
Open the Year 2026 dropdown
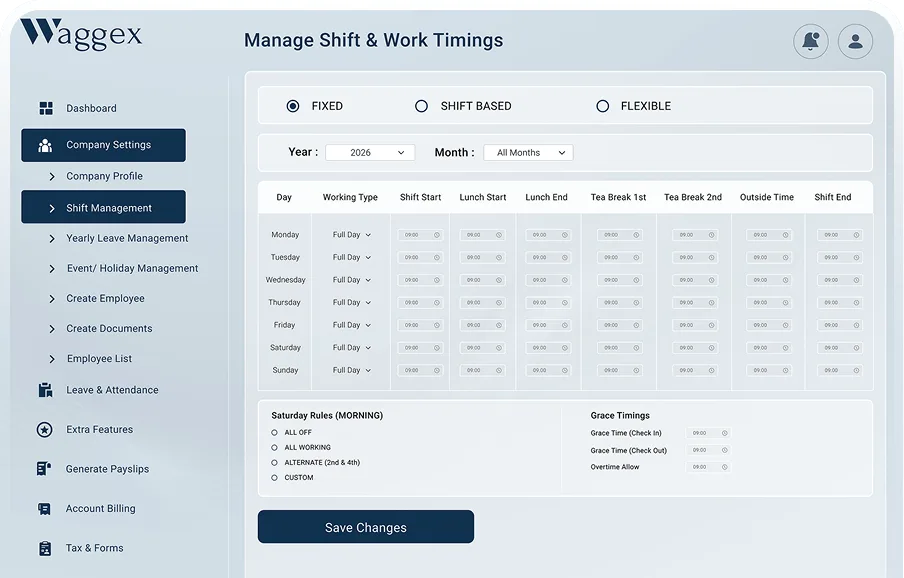[x=370, y=153]
